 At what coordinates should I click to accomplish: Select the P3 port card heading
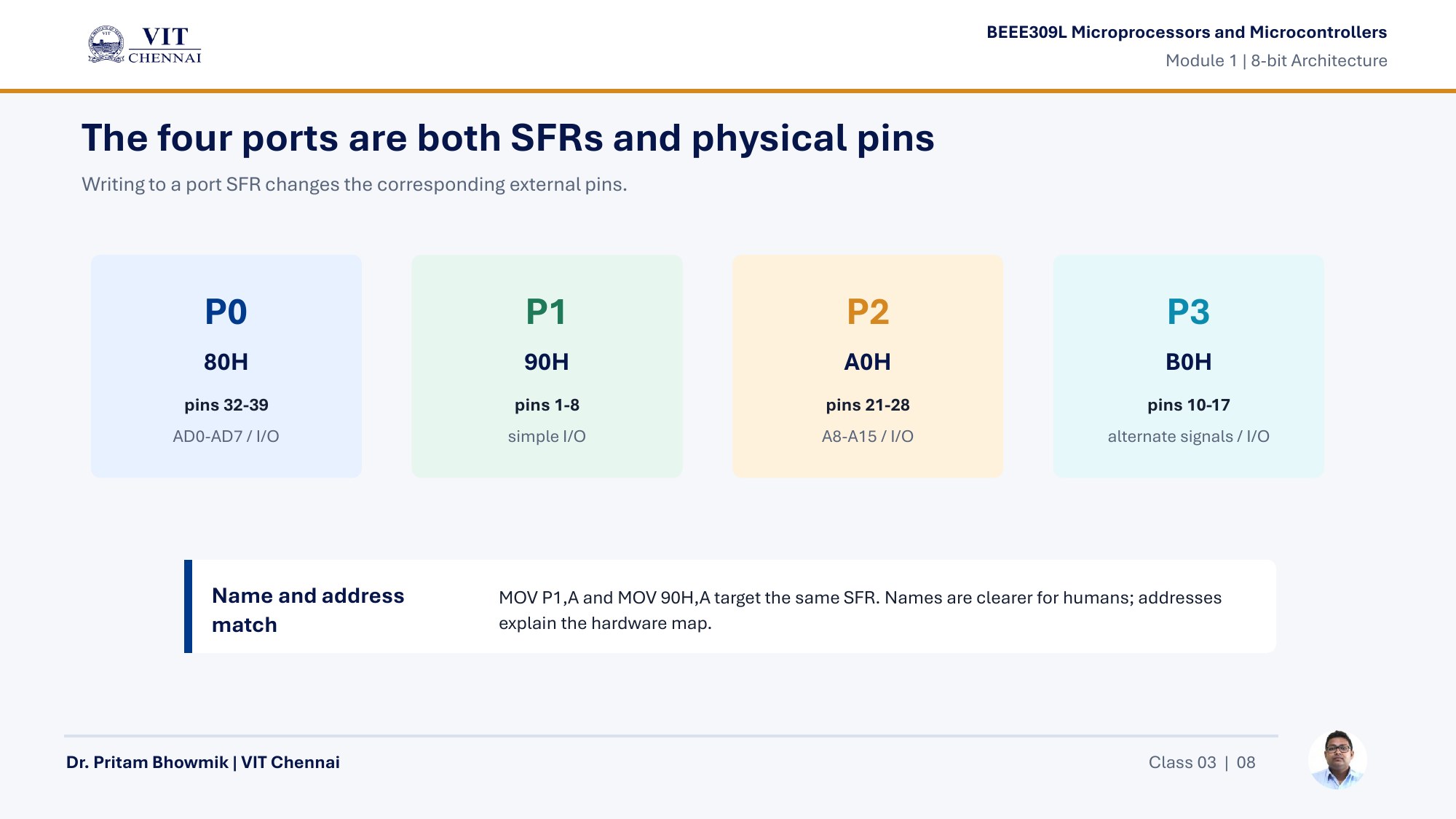[x=1188, y=312]
